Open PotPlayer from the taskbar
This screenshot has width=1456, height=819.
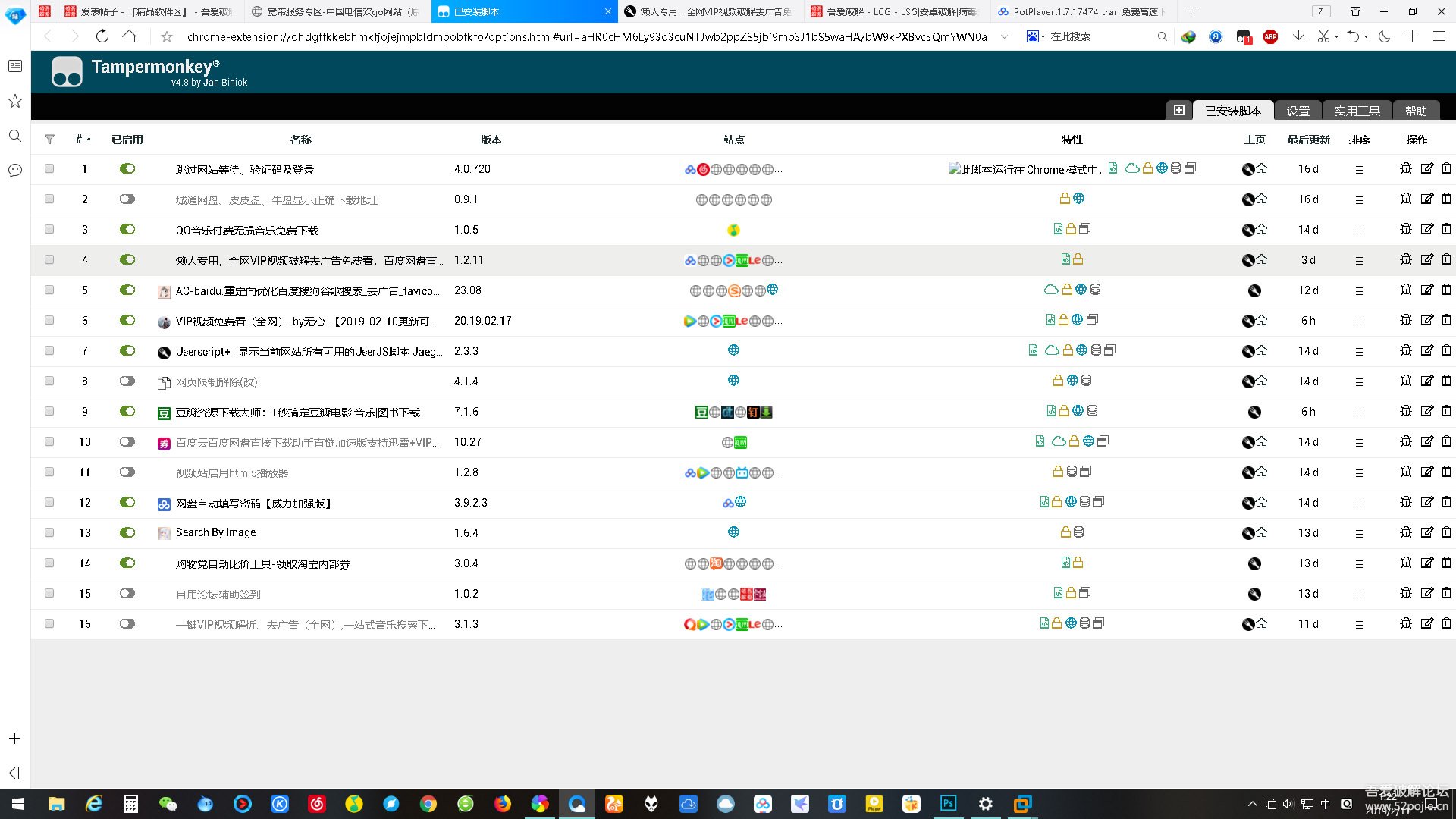click(874, 804)
